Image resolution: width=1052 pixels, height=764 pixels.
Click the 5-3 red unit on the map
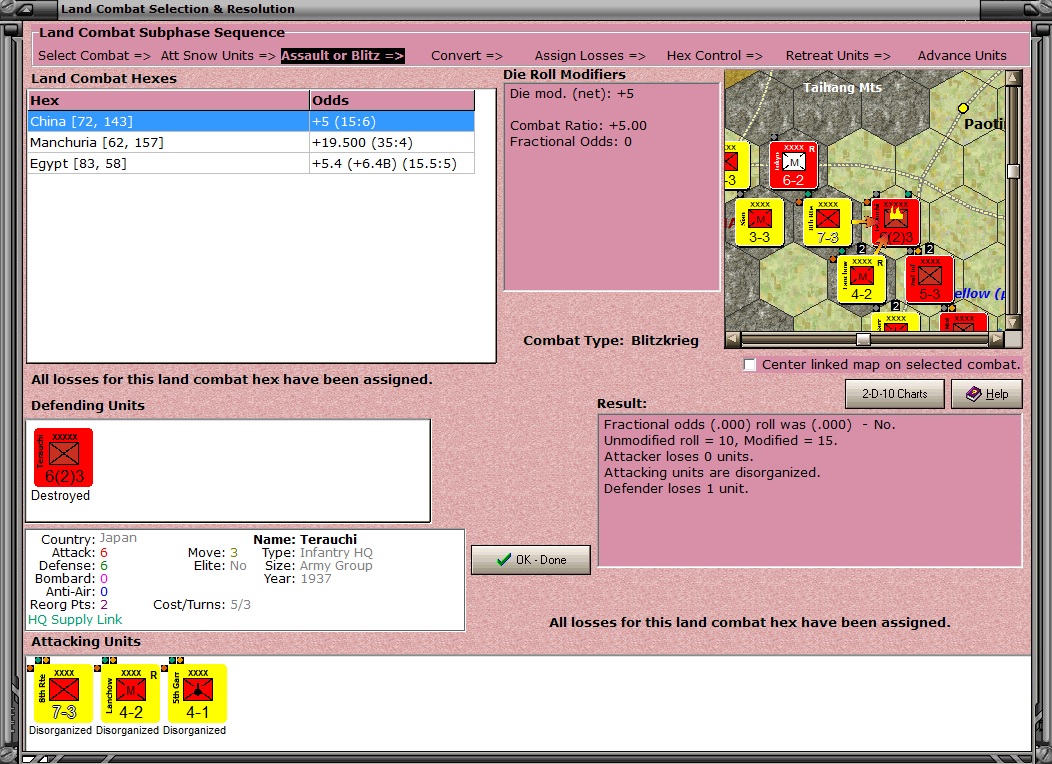click(929, 279)
